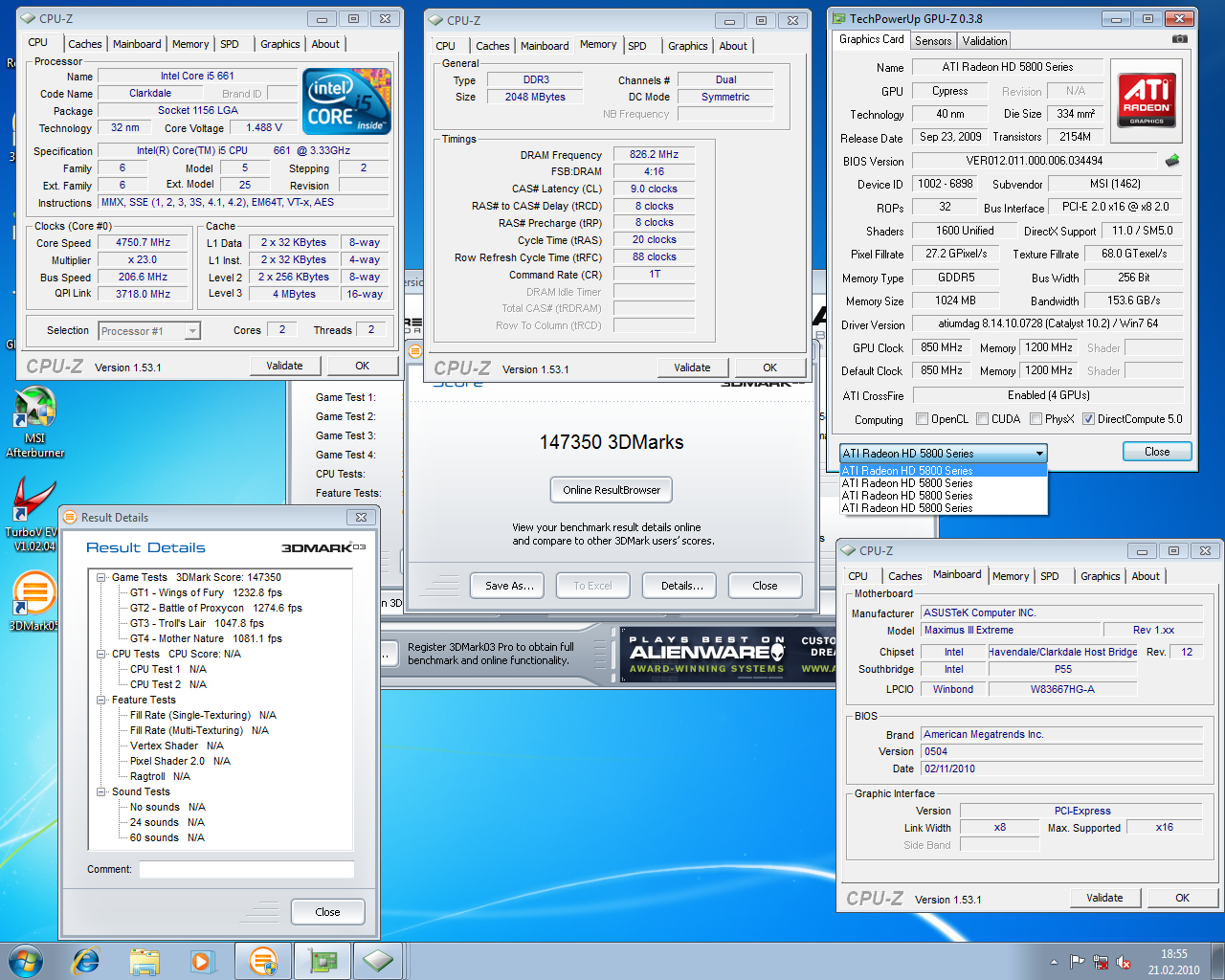
Task: Click Comment input field in Result Details
Action: pos(247,869)
